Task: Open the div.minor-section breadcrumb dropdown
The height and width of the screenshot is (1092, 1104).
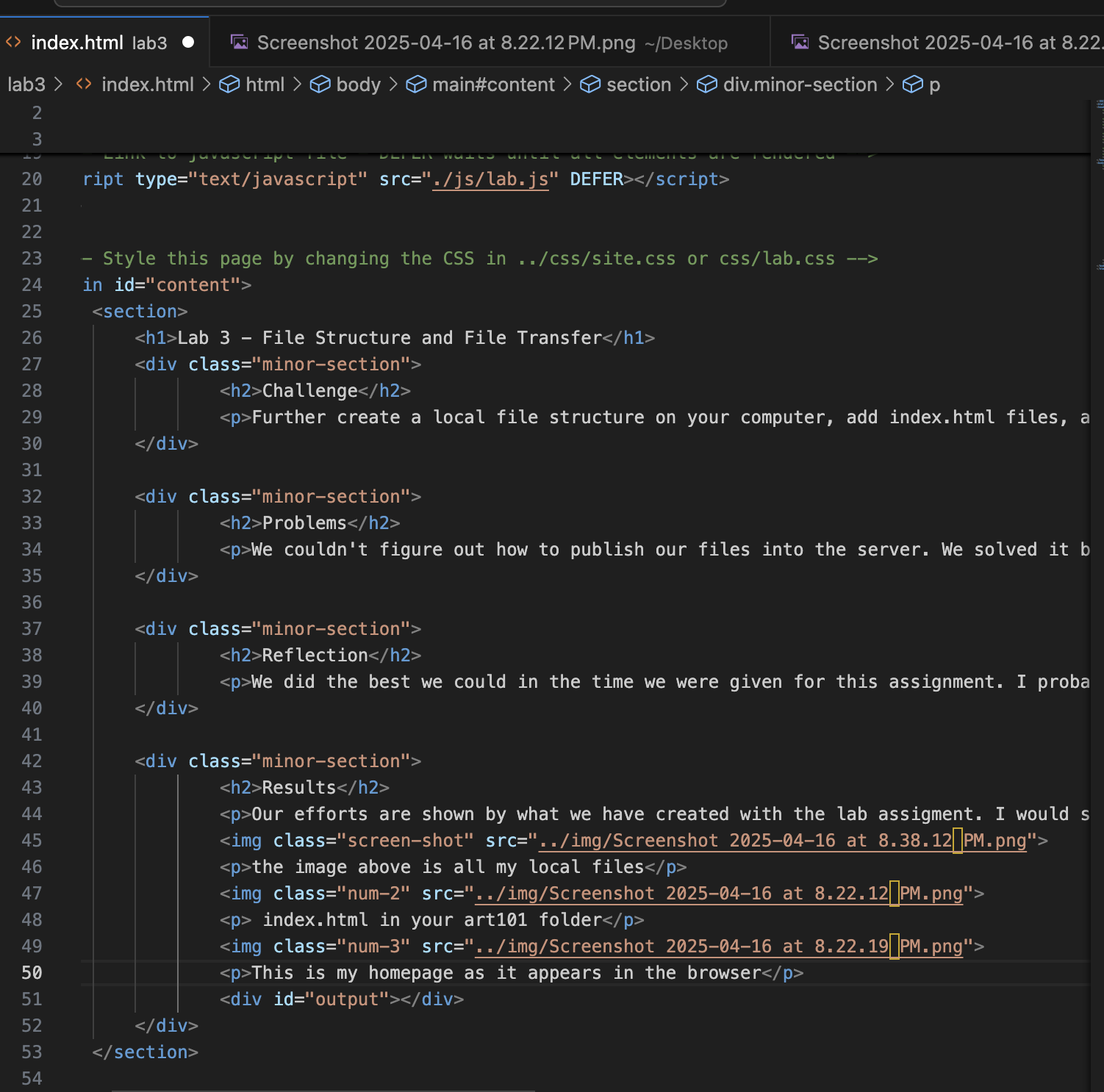Action: point(800,85)
